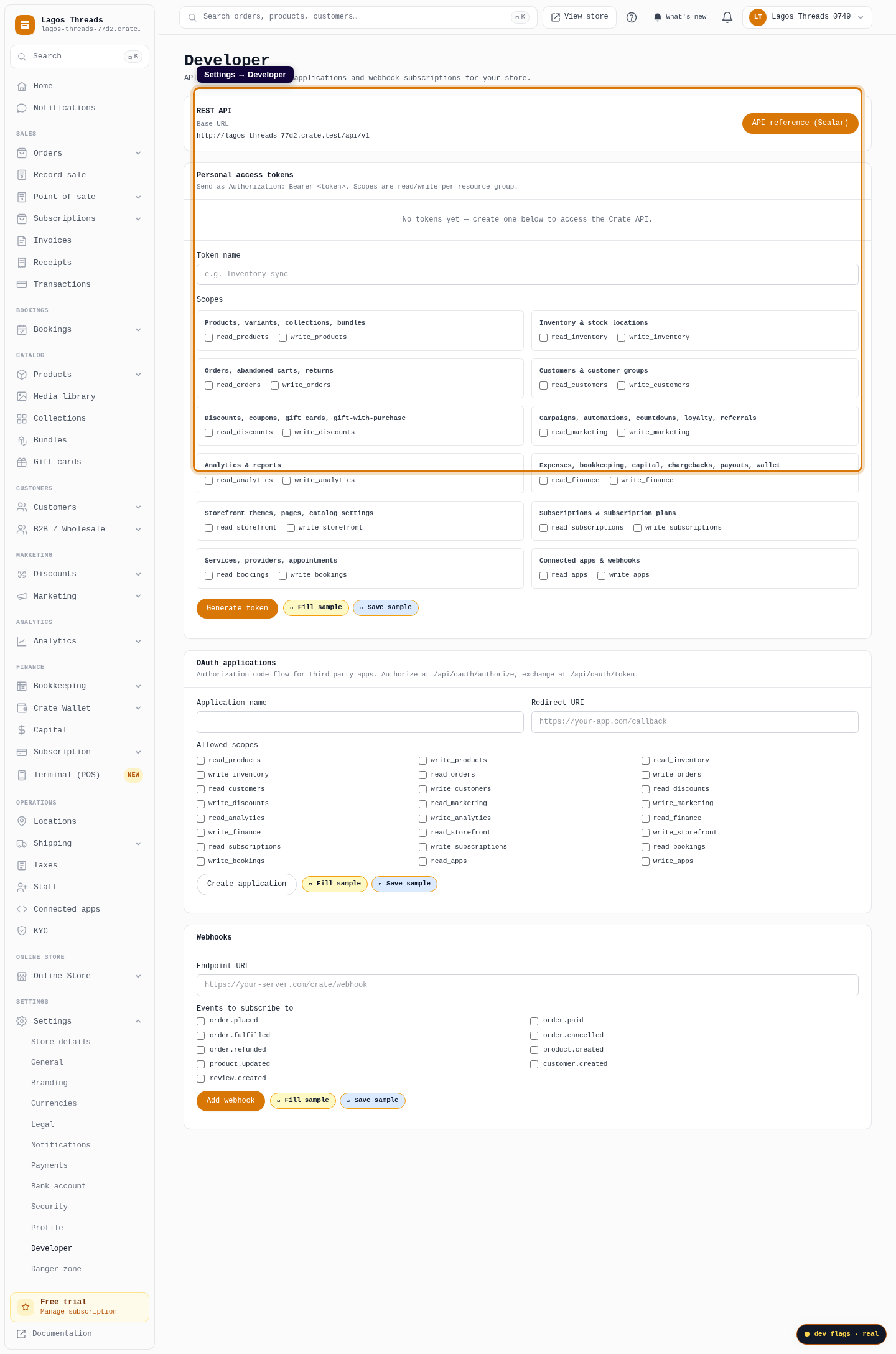This screenshot has width=896, height=1354.
Task: Select the Taxes icon
Action: 22,866
